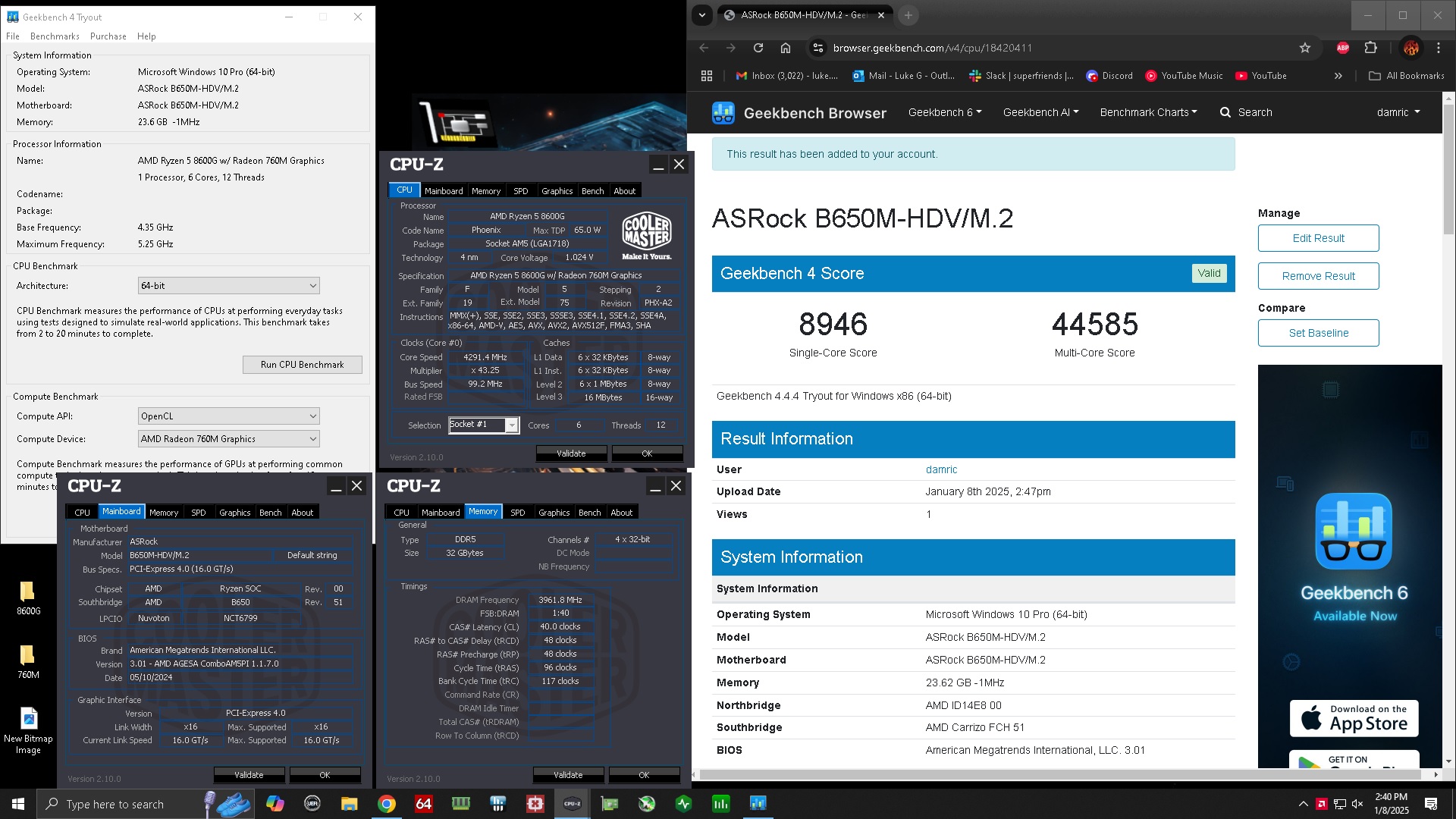Open the Chrome tab search dropdown
Viewport: 1456px width, 819px height.
pyautogui.click(x=702, y=15)
